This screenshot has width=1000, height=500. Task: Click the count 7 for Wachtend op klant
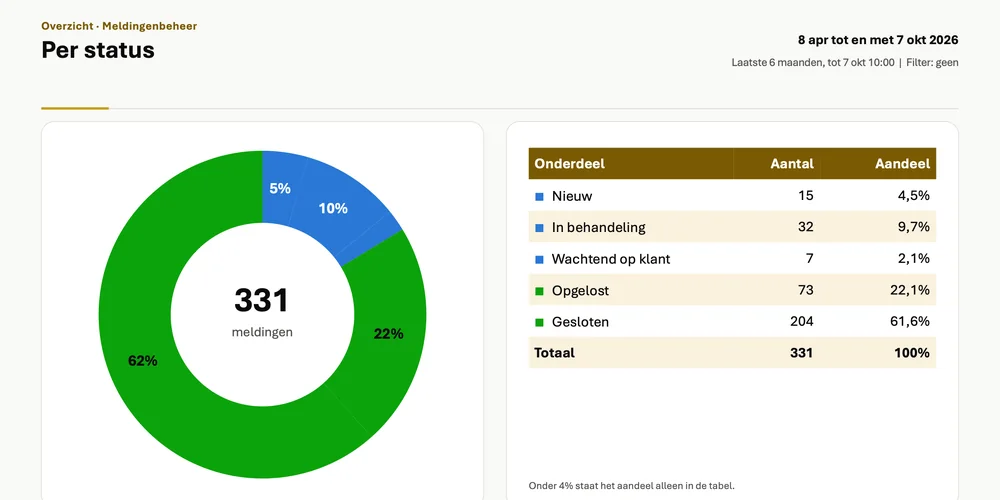click(x=810, y=259)
